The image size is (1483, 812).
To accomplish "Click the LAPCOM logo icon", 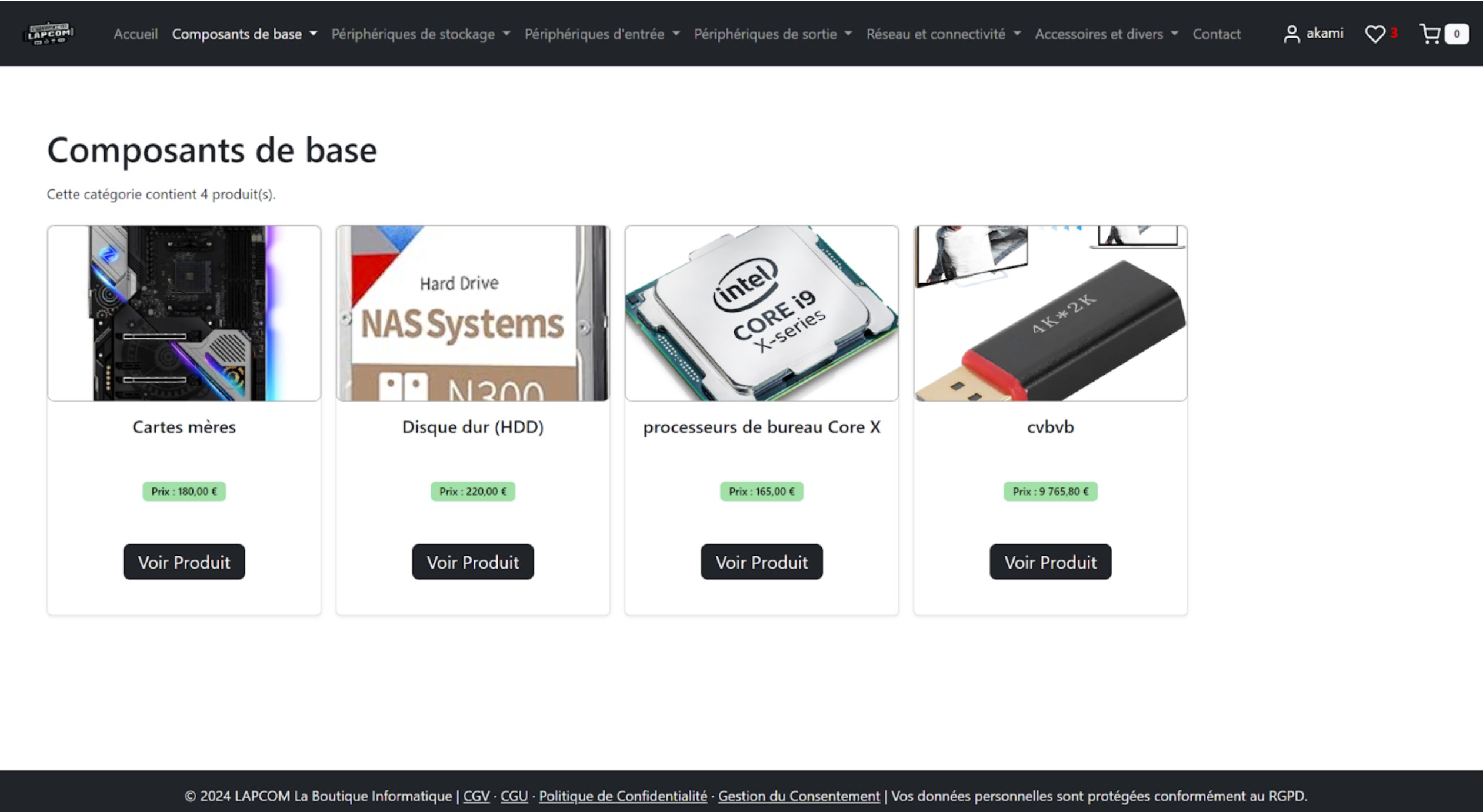I will tap(49, 33).
